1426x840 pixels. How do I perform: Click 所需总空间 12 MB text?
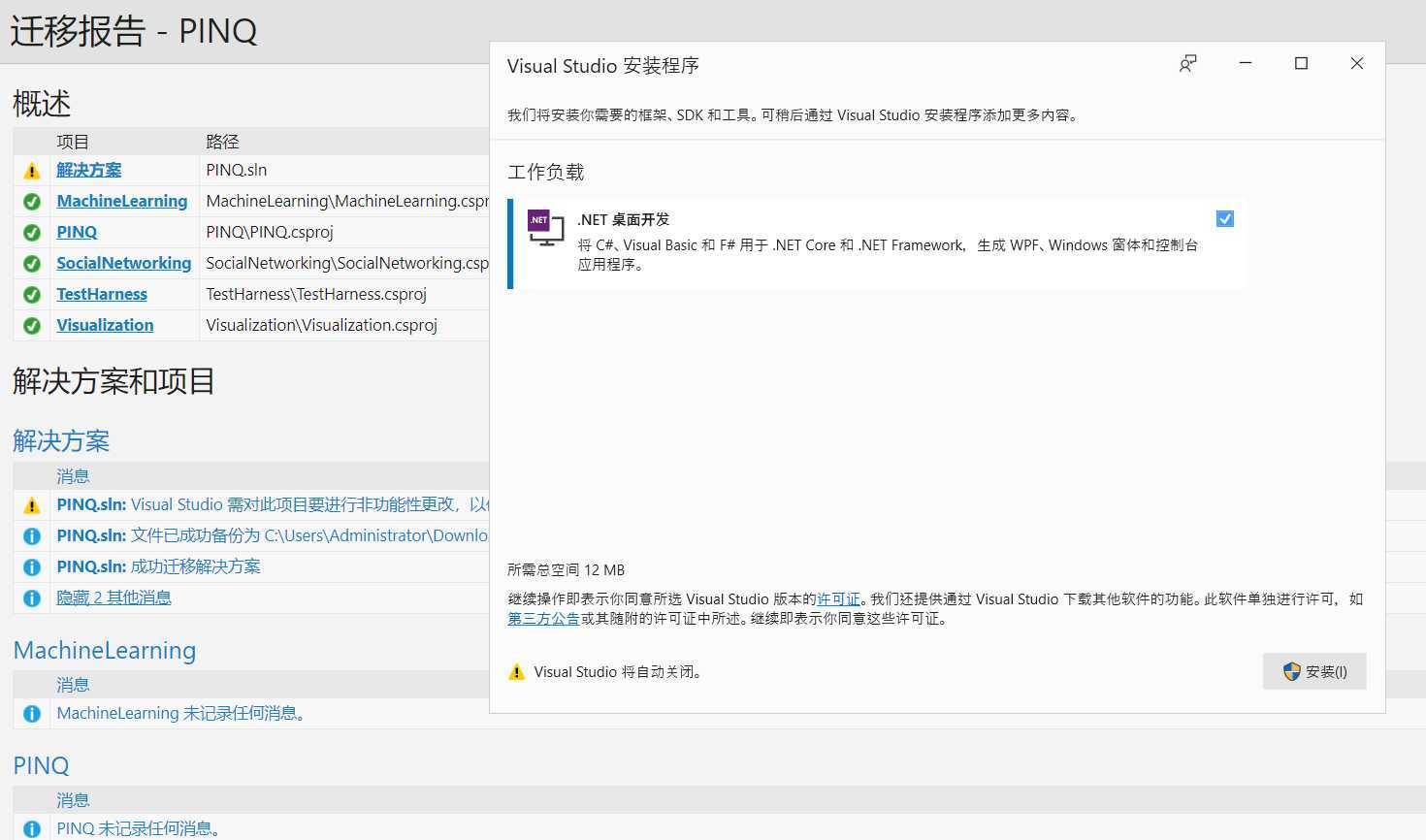(566, 570)
